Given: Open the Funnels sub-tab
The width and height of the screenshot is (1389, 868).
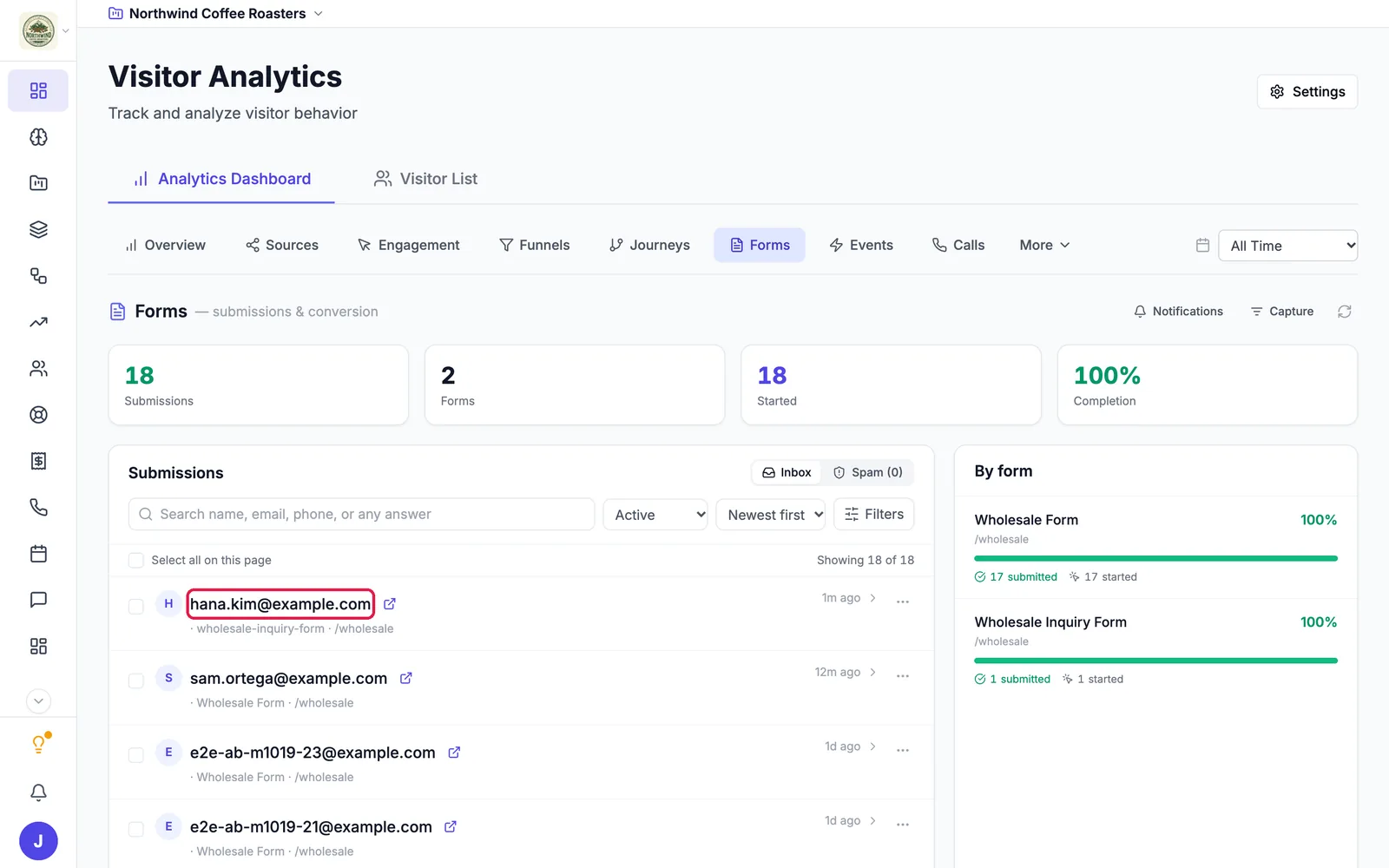Looking at the screenshot, I should pos(535,246).
